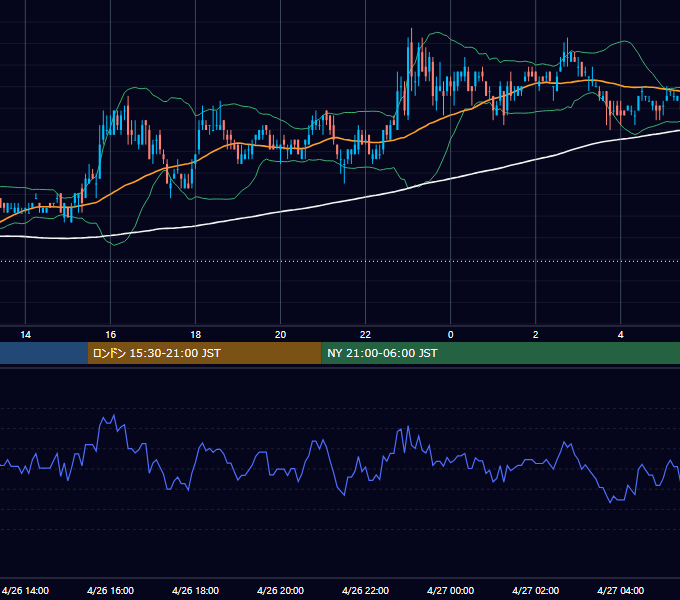This screenshot has width=680, height=600.
Task: Click the 4/26 20:00 date label
Action: tap(281, 590)
